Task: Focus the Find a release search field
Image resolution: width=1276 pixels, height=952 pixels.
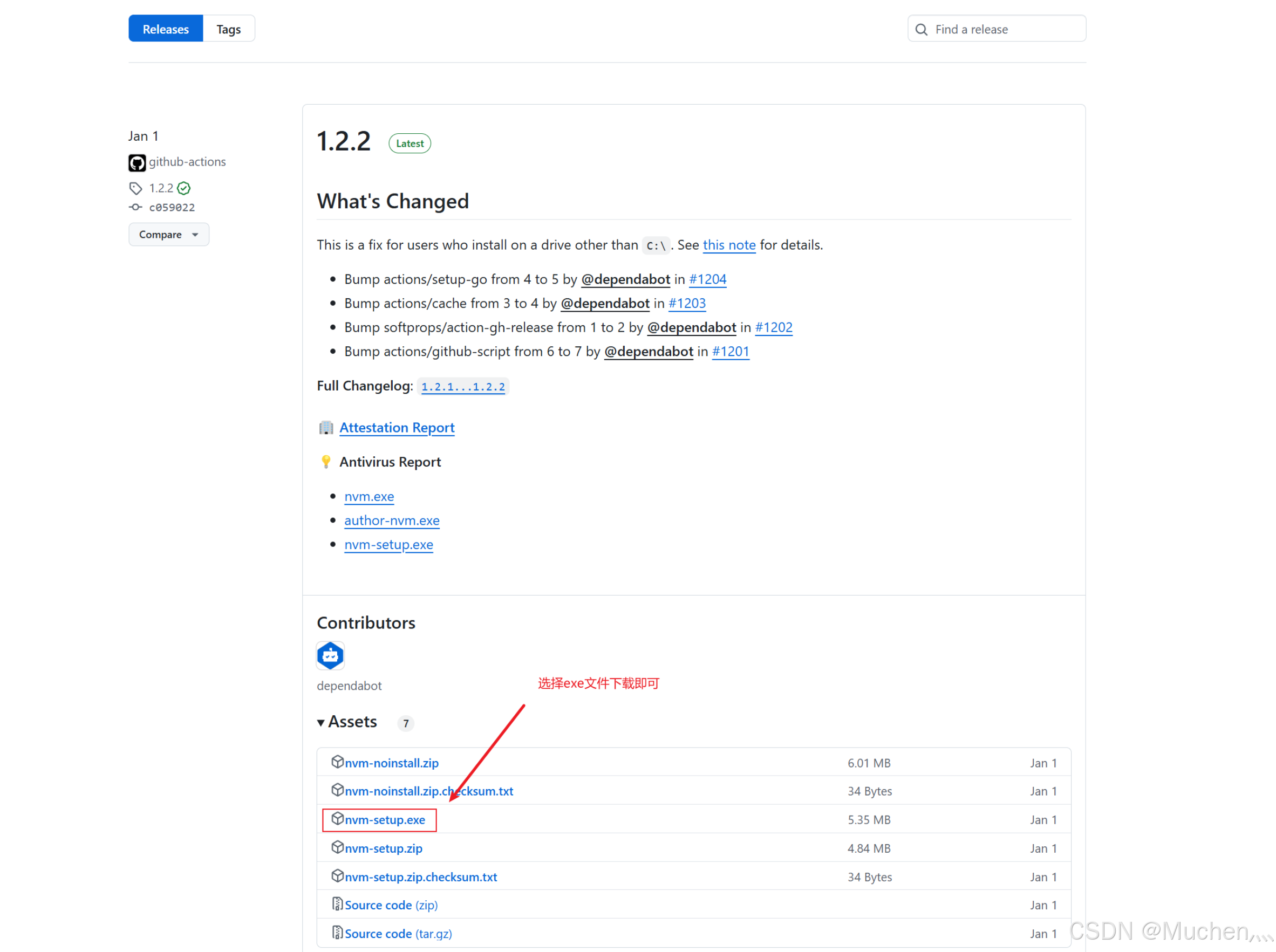Action: pos(996,29)
